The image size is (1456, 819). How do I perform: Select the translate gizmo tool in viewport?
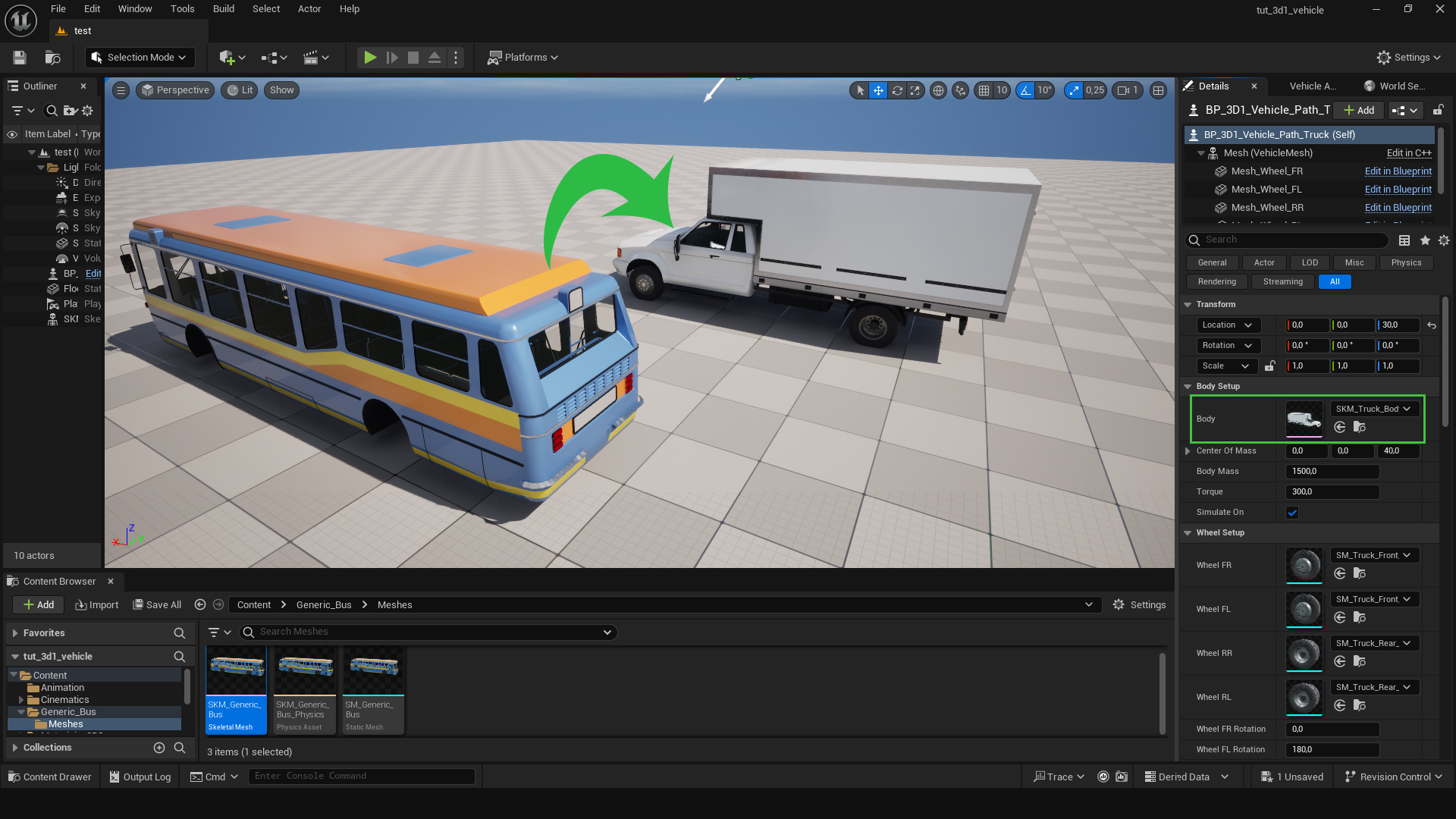pos(878,90)
